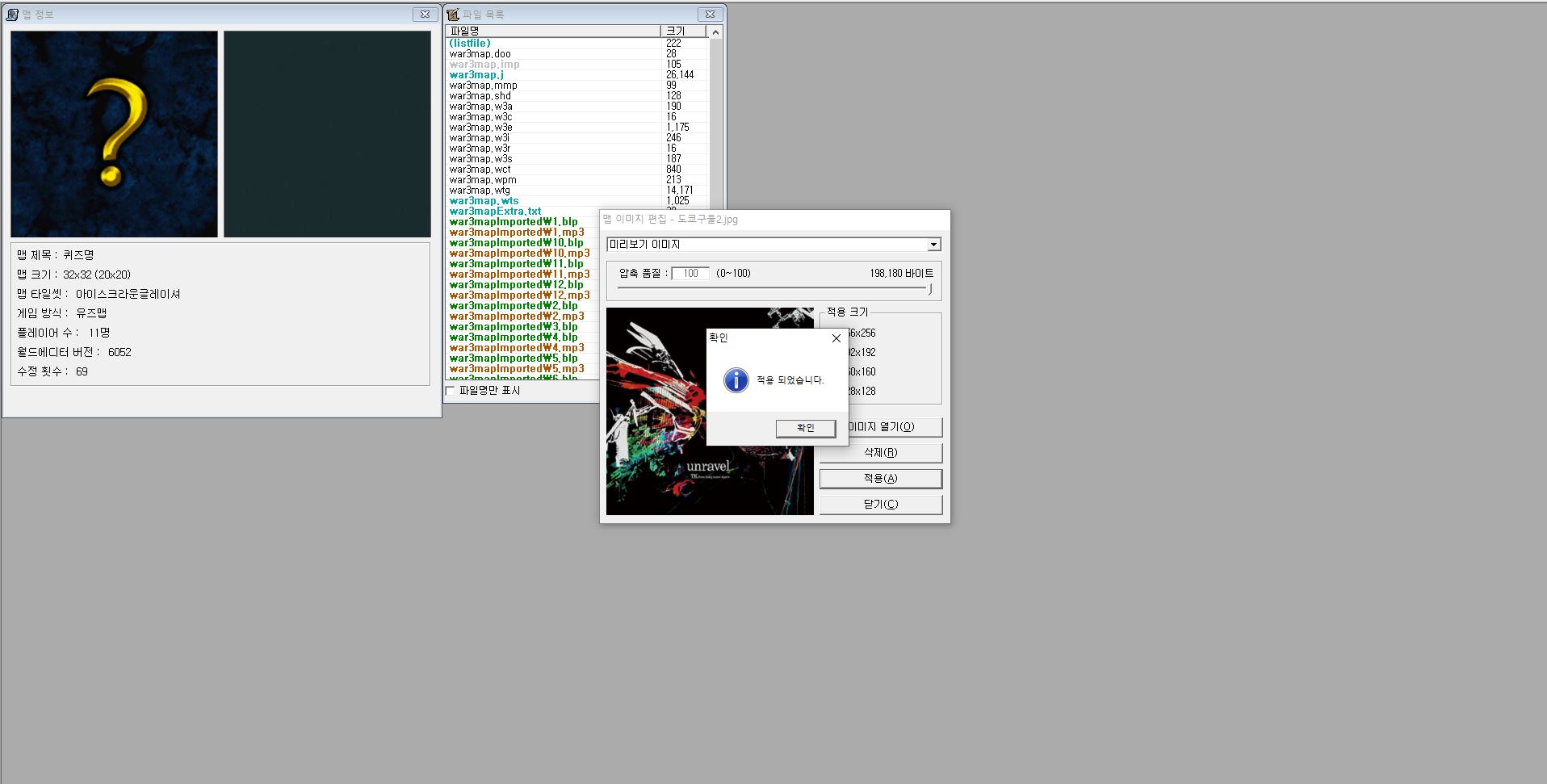The width and height of the screenshot is (1547, 784).
Task: Select war3mapImported₩5.mp3 file
Action: 517,369
